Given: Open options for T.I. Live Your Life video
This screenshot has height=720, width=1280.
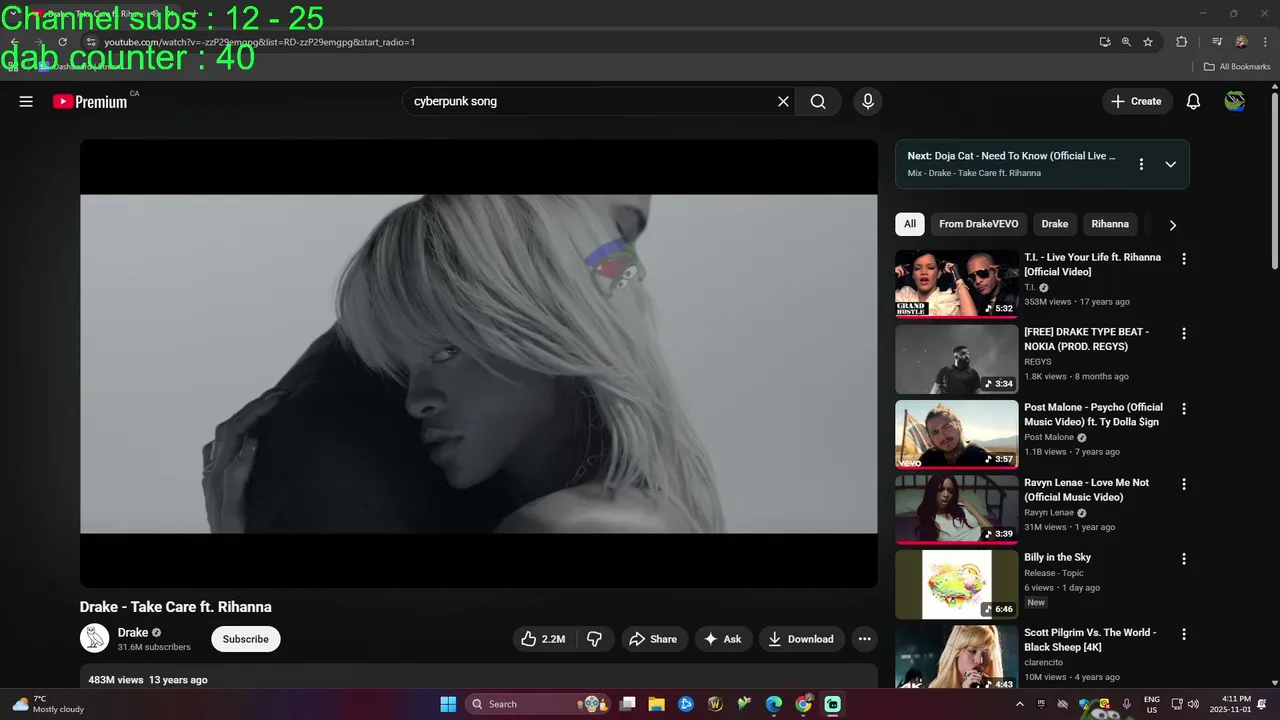Looking at the screenshot, I should point(1184,259).
